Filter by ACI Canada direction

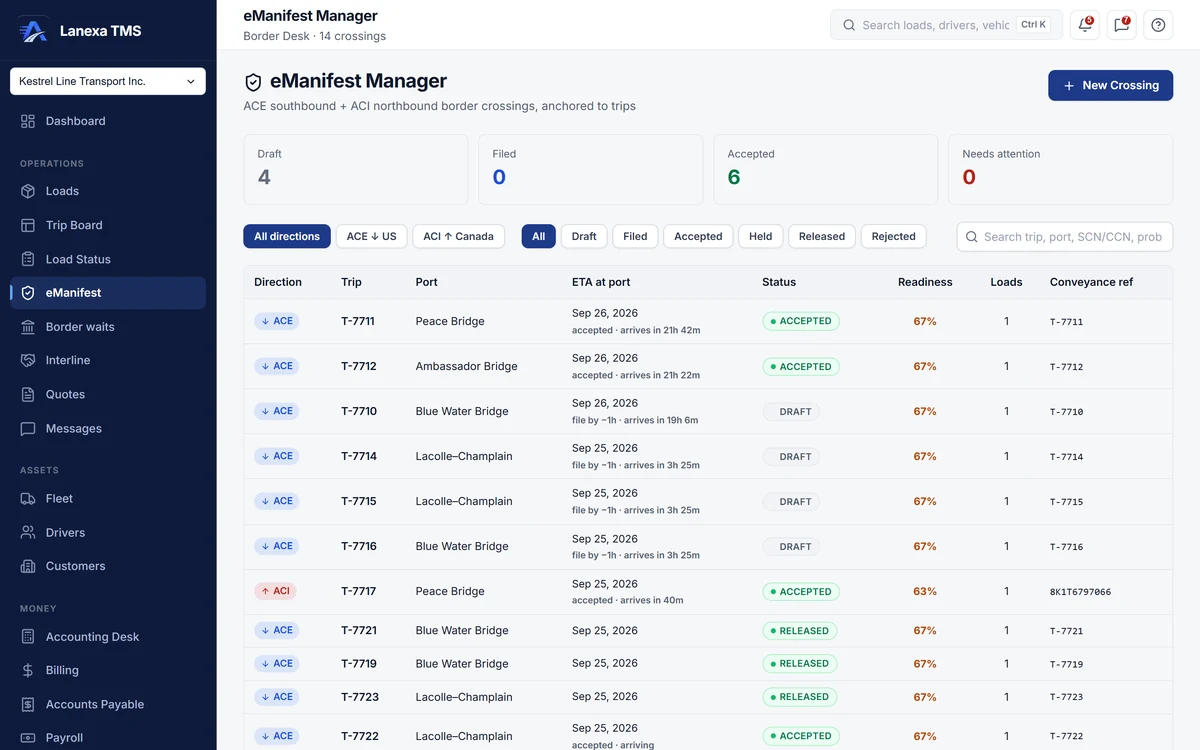(x=458, y=236)
